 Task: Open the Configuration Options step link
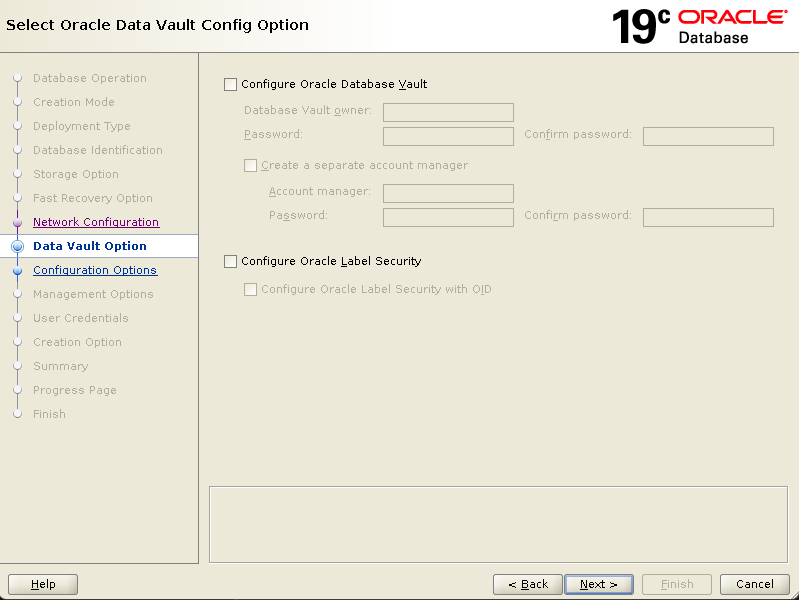pyautogui.click(x=95, y=270)
